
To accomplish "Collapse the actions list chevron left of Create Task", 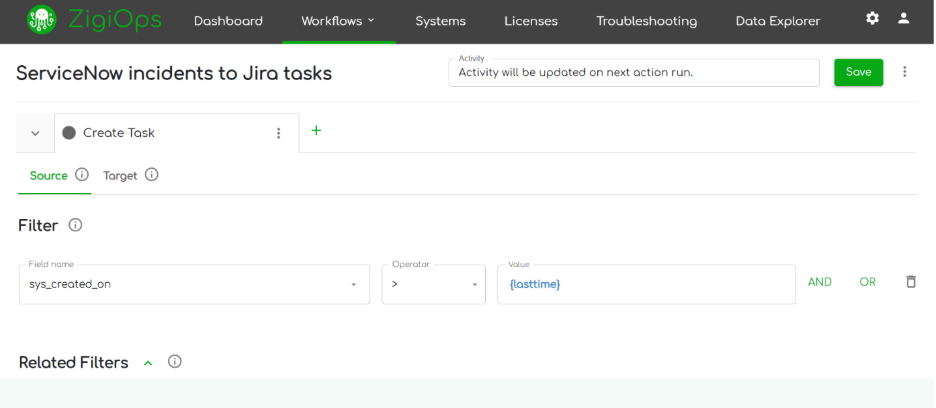I will click(35, 133).
